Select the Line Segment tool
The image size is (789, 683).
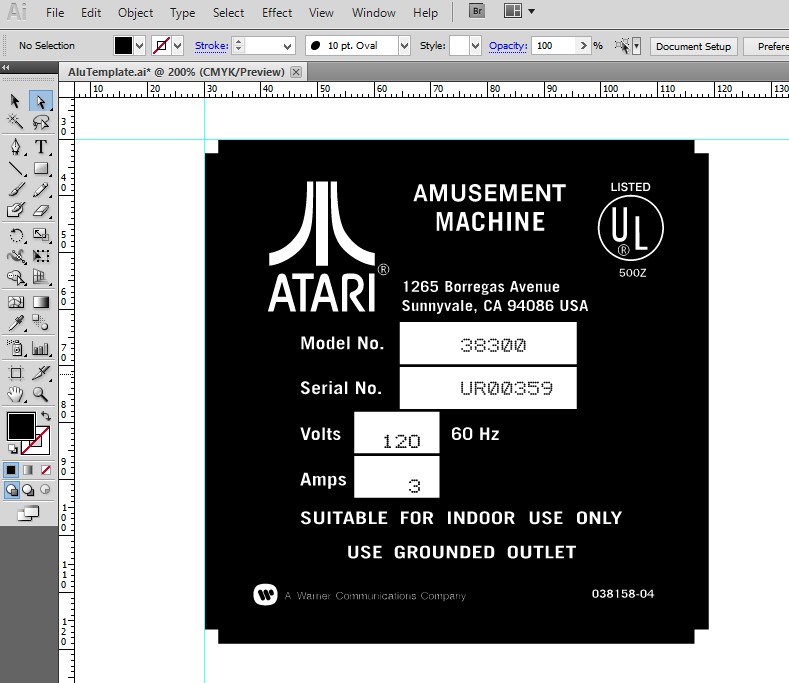[x=15, y=168]
